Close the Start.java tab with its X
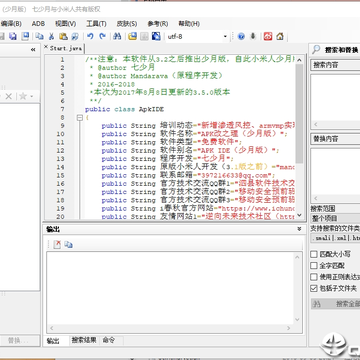This screenshot has width=360, height=360. point(46,47)
